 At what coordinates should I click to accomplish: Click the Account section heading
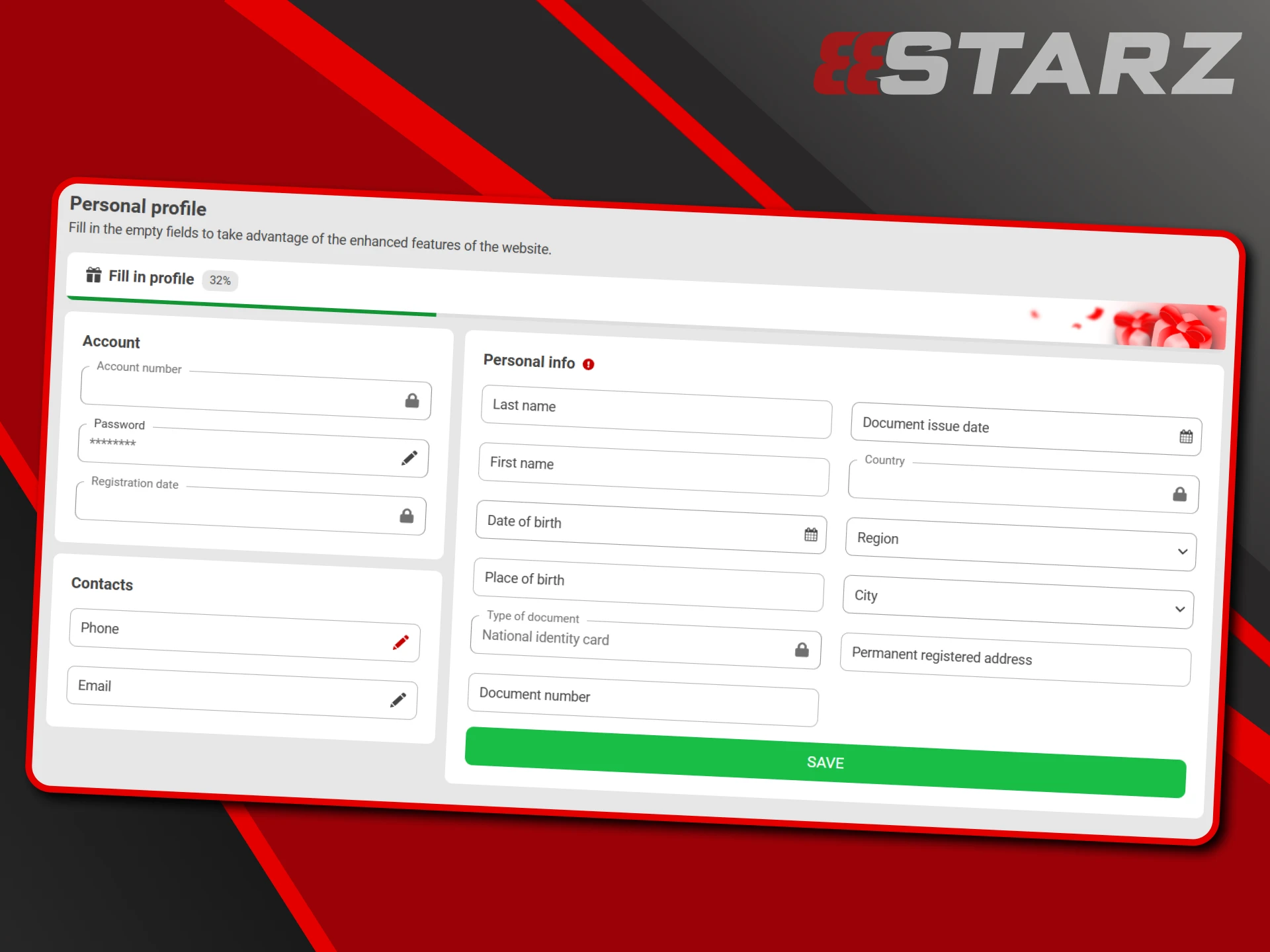coord(111,342)
